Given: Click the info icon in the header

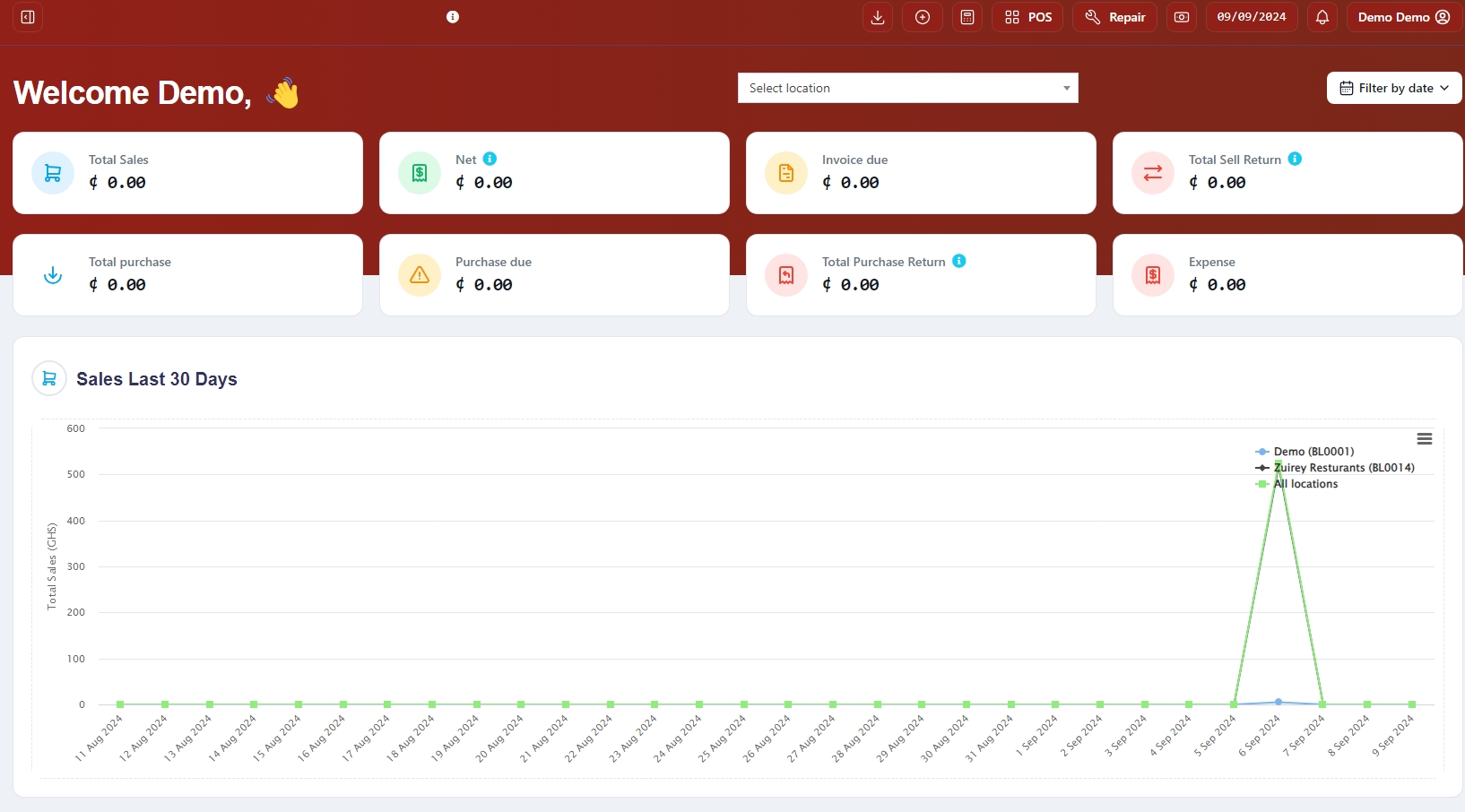Looking at the screenshot, I should tap(453, 16).
